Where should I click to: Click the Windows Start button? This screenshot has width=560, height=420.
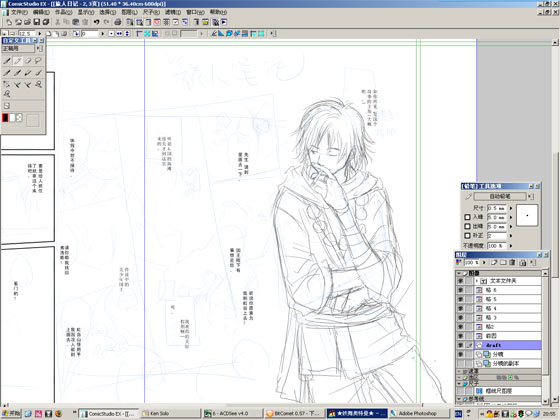[x=11, y=414]
